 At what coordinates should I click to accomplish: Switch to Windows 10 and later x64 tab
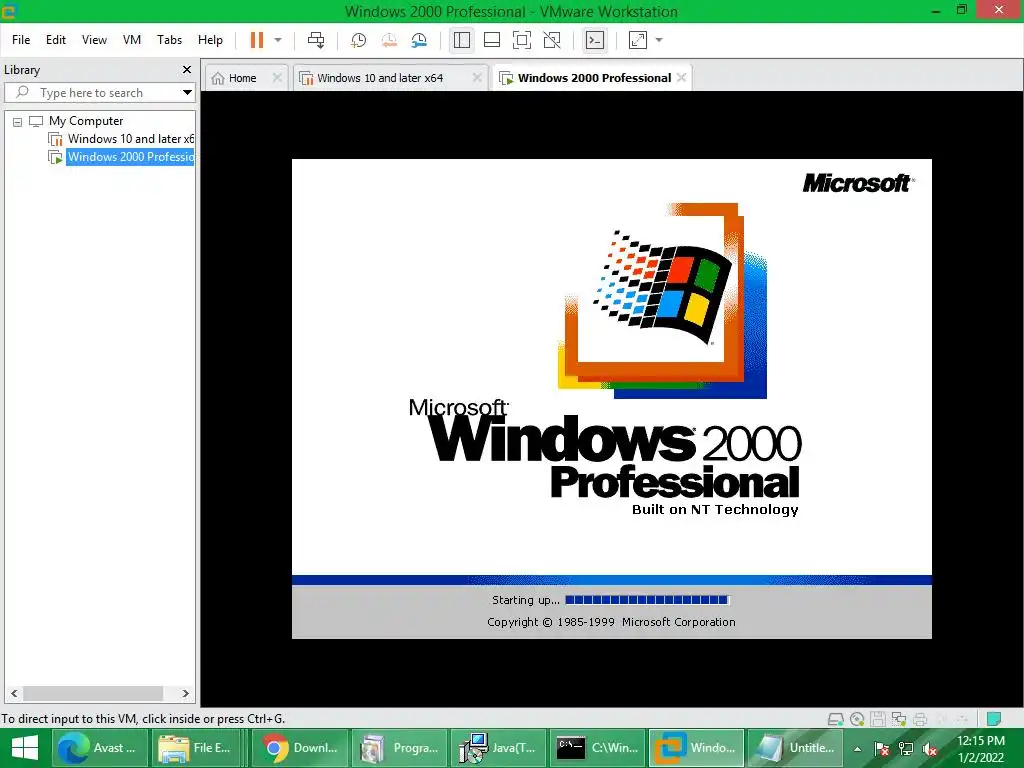click(x=380, y=78)
